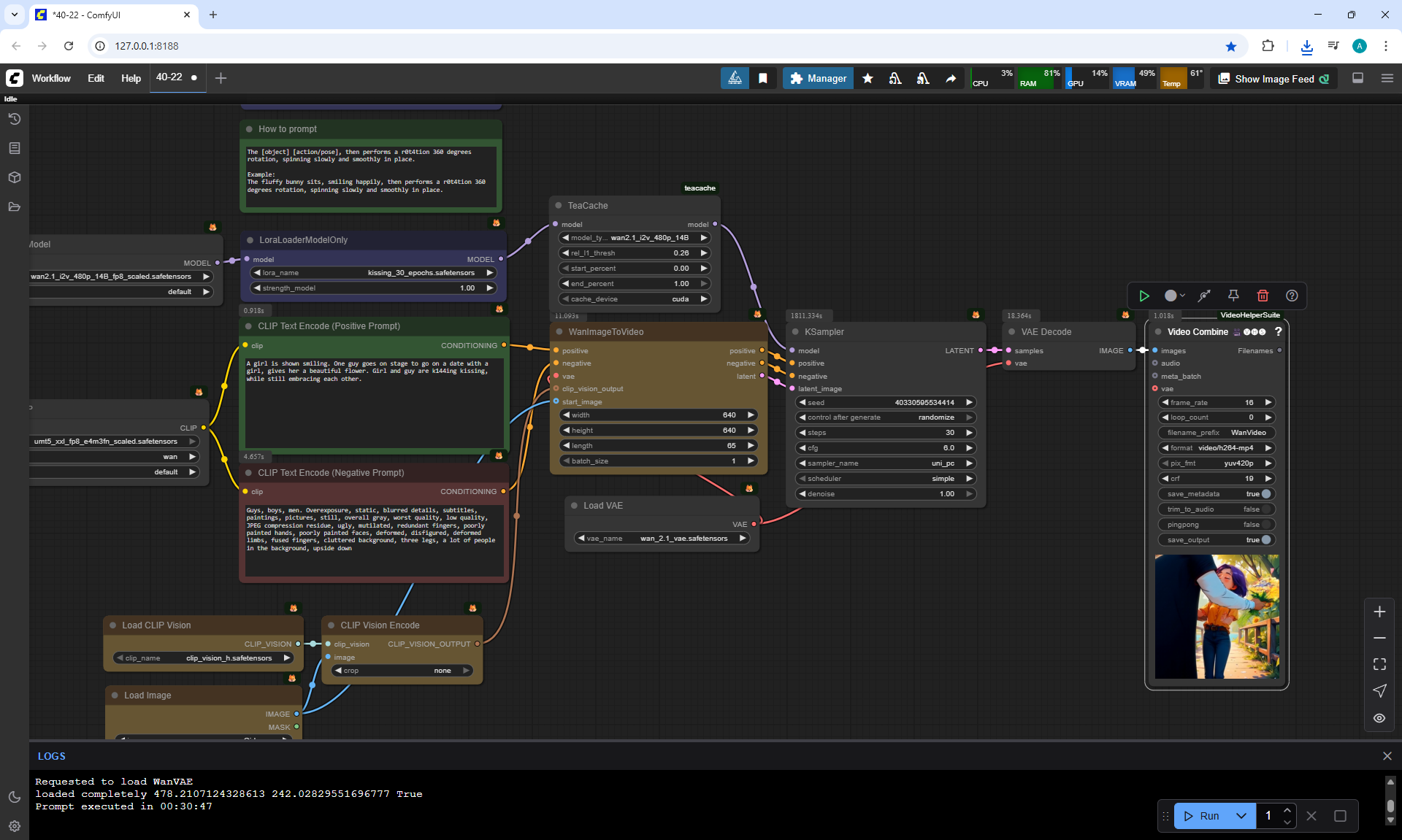
Task: Click the star icon beside Manager
Action: tap(867, 78)
